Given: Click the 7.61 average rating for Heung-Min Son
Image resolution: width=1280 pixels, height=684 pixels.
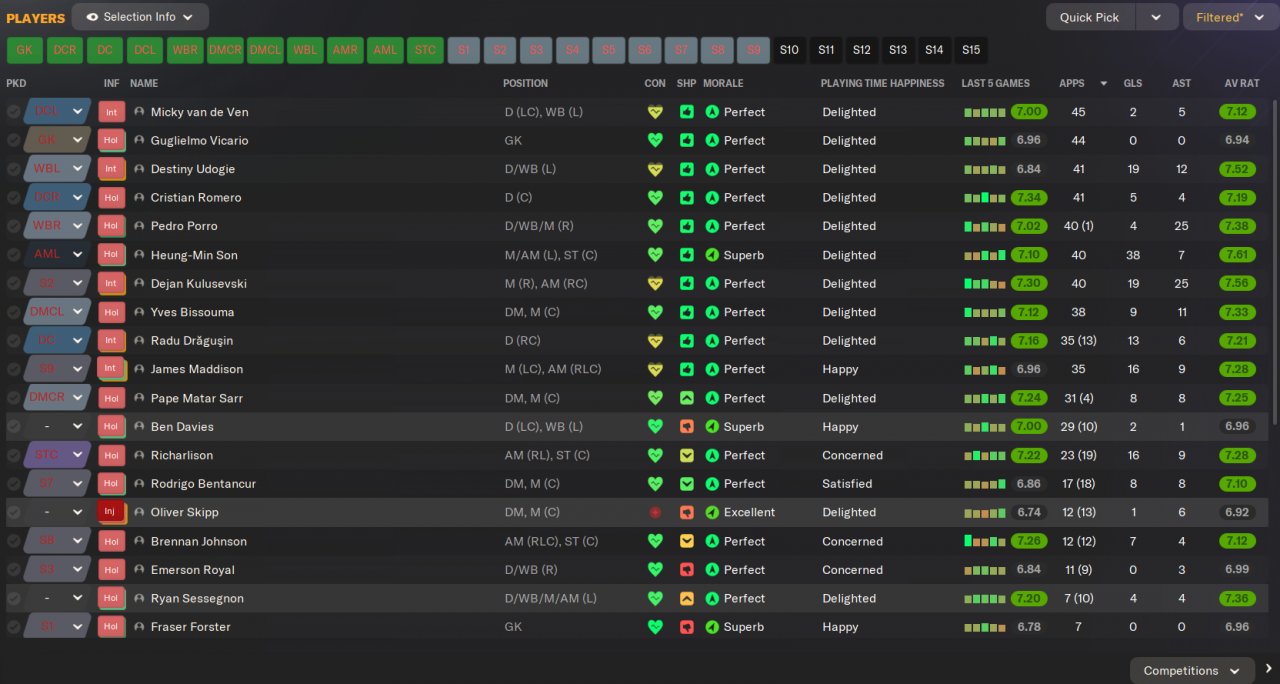Looking at the screenshot, I should point(1237,255).
